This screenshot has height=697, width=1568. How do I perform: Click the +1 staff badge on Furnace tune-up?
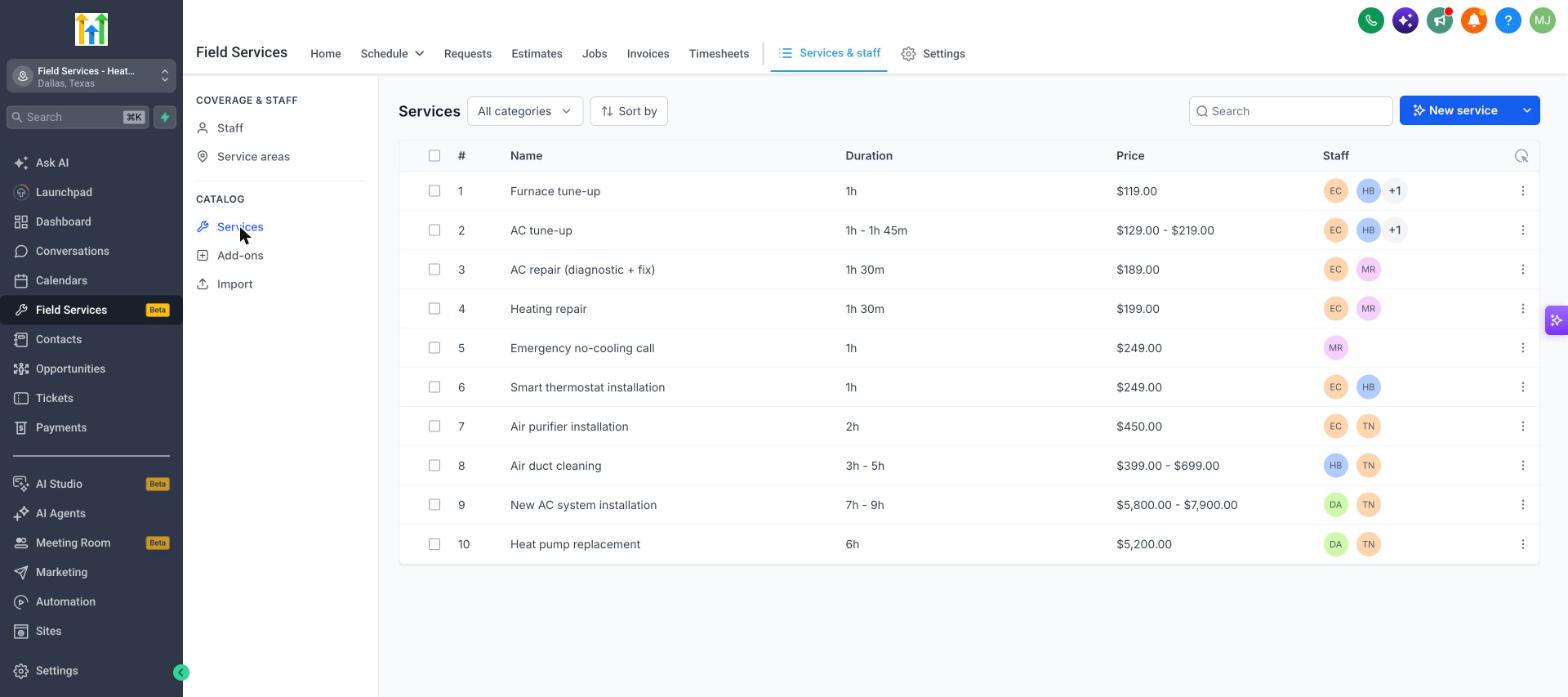tap(1395, 191)
